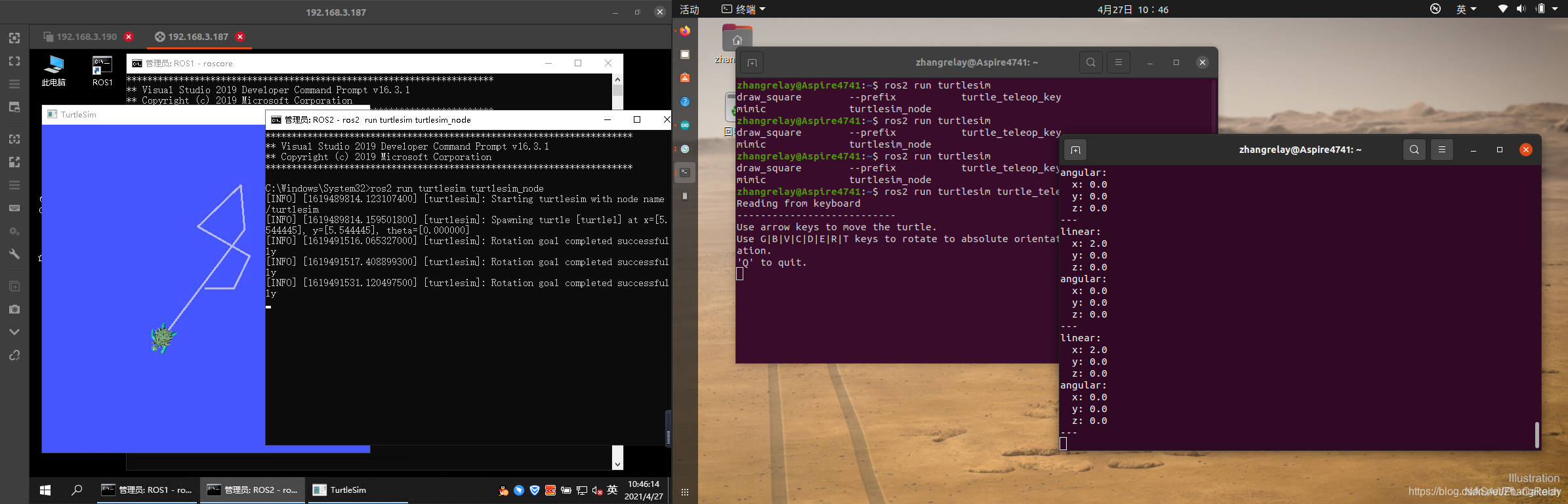Open the wrench tools icon in remote viewer sidebar
Image resolution: width=1568 pixels, height=504 pixels.
point(14,254)
